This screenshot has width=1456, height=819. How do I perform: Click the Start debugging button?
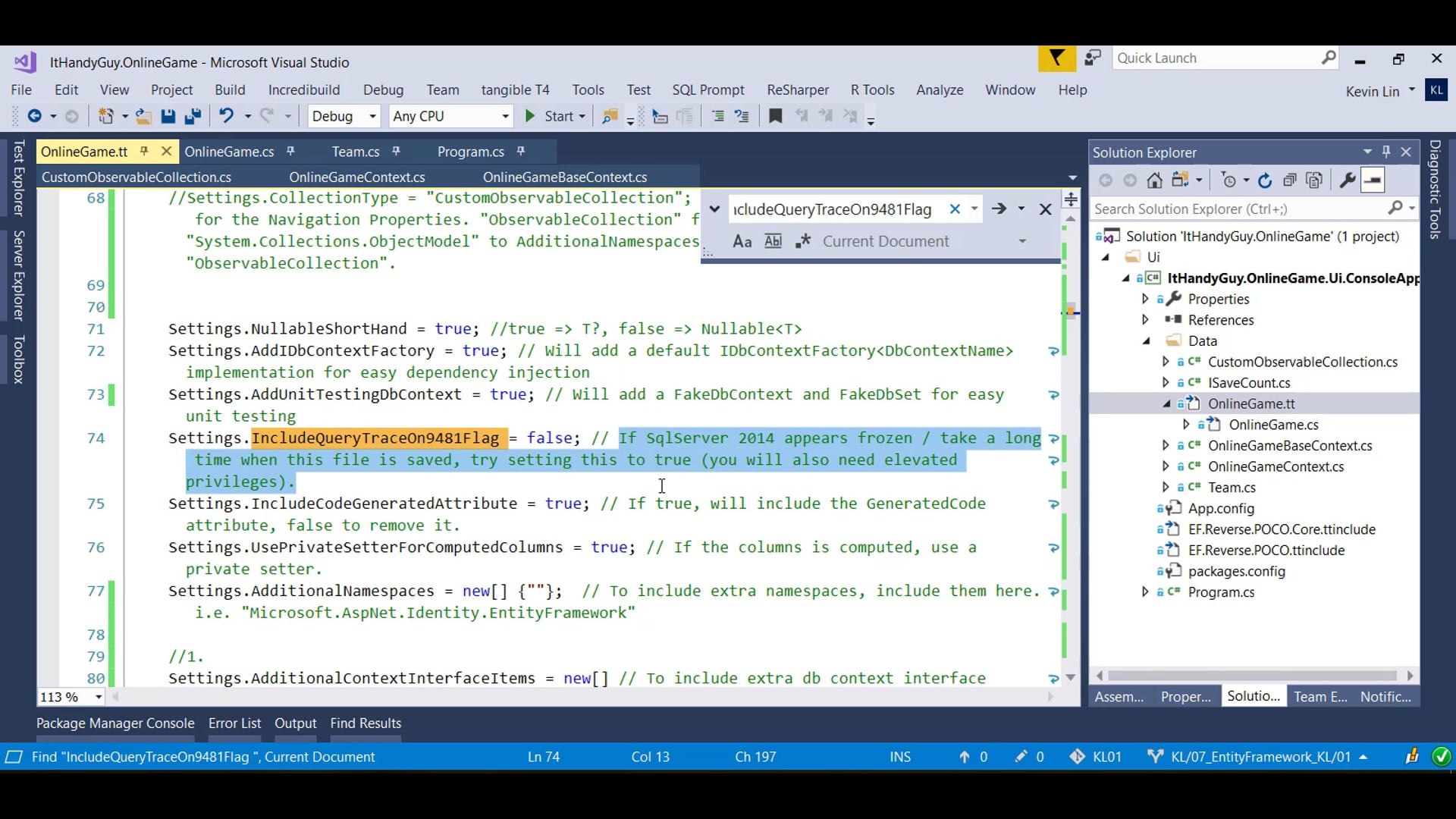coord(551,116)
